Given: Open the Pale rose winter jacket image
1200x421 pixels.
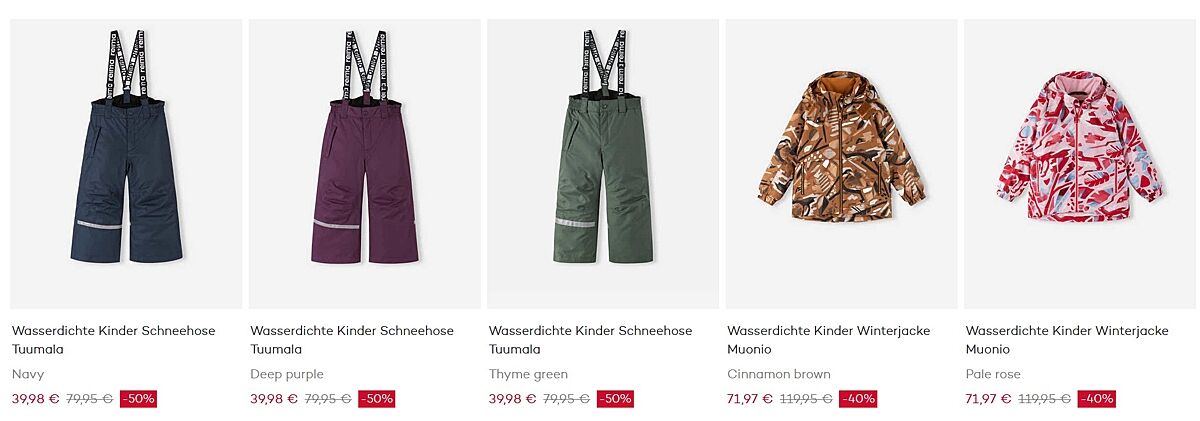Looking at the screenshot, I should click(1080, 164).
